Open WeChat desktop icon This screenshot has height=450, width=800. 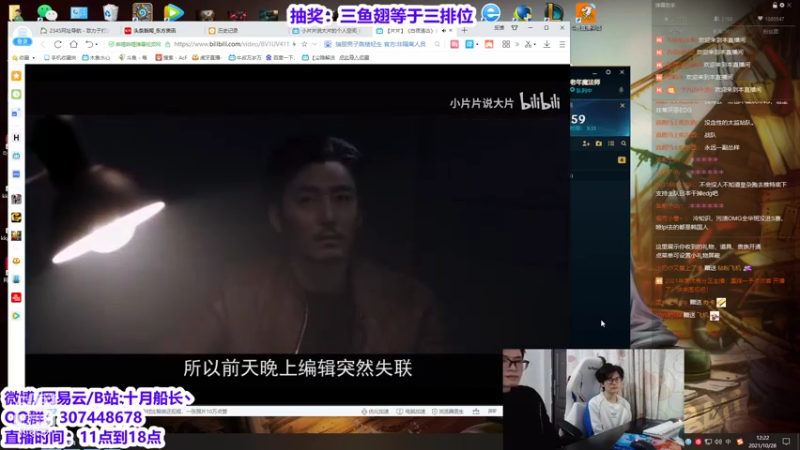(47, 12)
